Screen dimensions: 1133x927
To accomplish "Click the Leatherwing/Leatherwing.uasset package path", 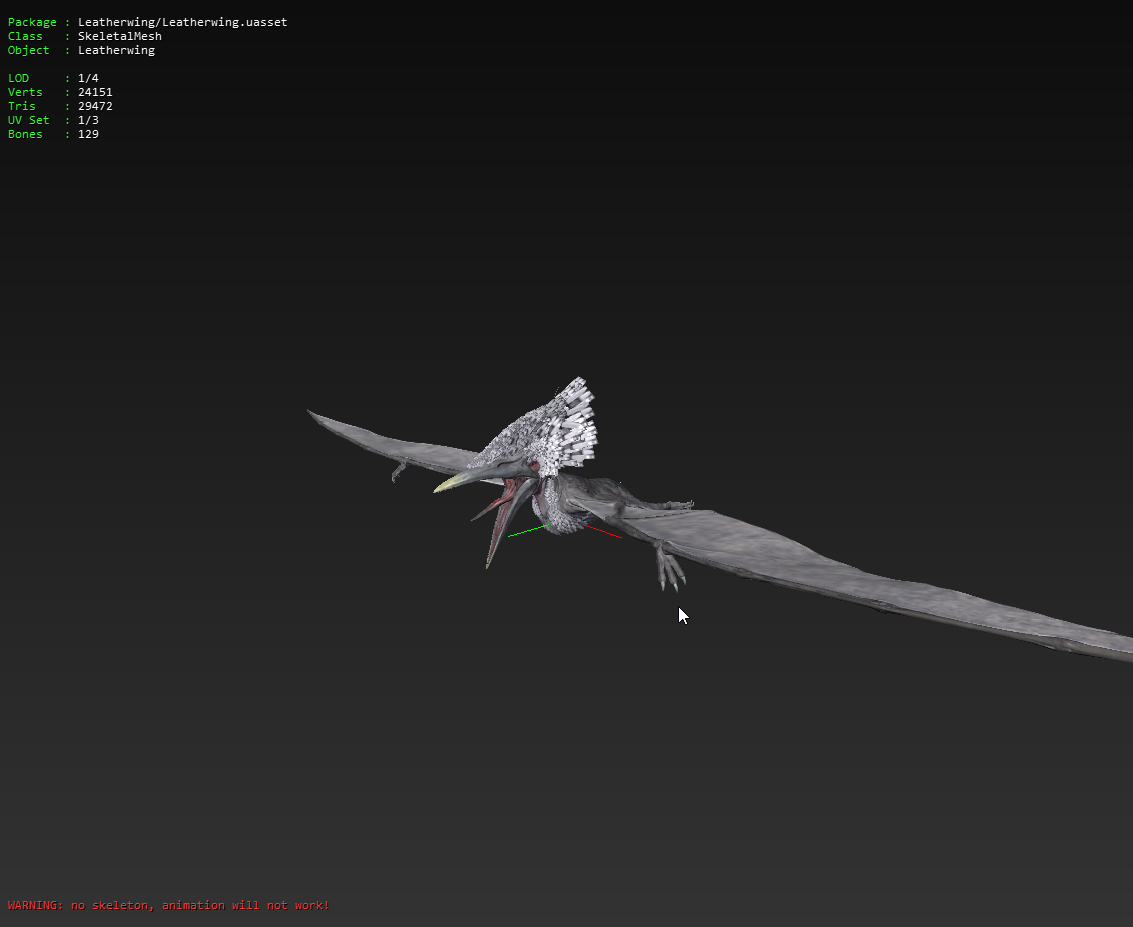I will coord(182,22).
